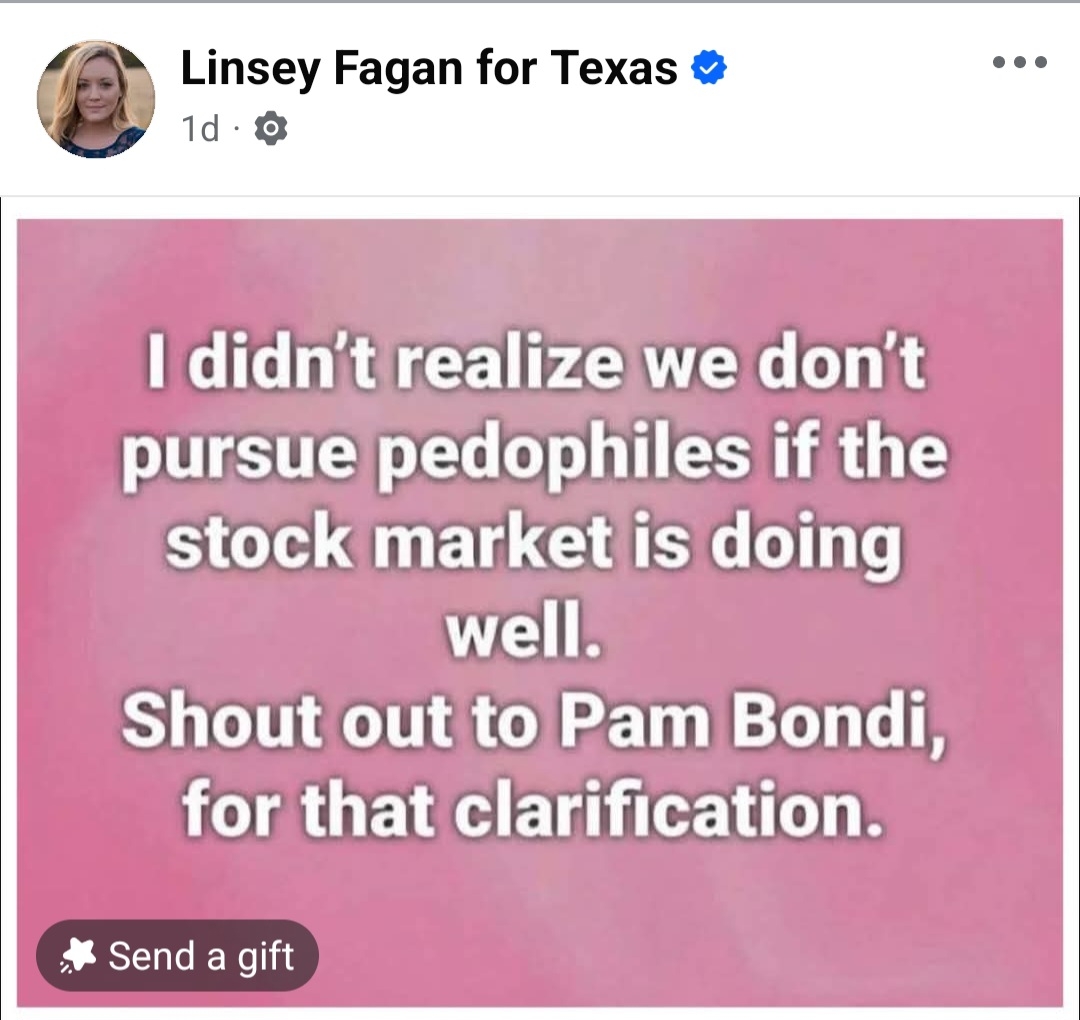1080x1020 pixels.
Task: Click the 1d post timestamp
Action: 200,129
